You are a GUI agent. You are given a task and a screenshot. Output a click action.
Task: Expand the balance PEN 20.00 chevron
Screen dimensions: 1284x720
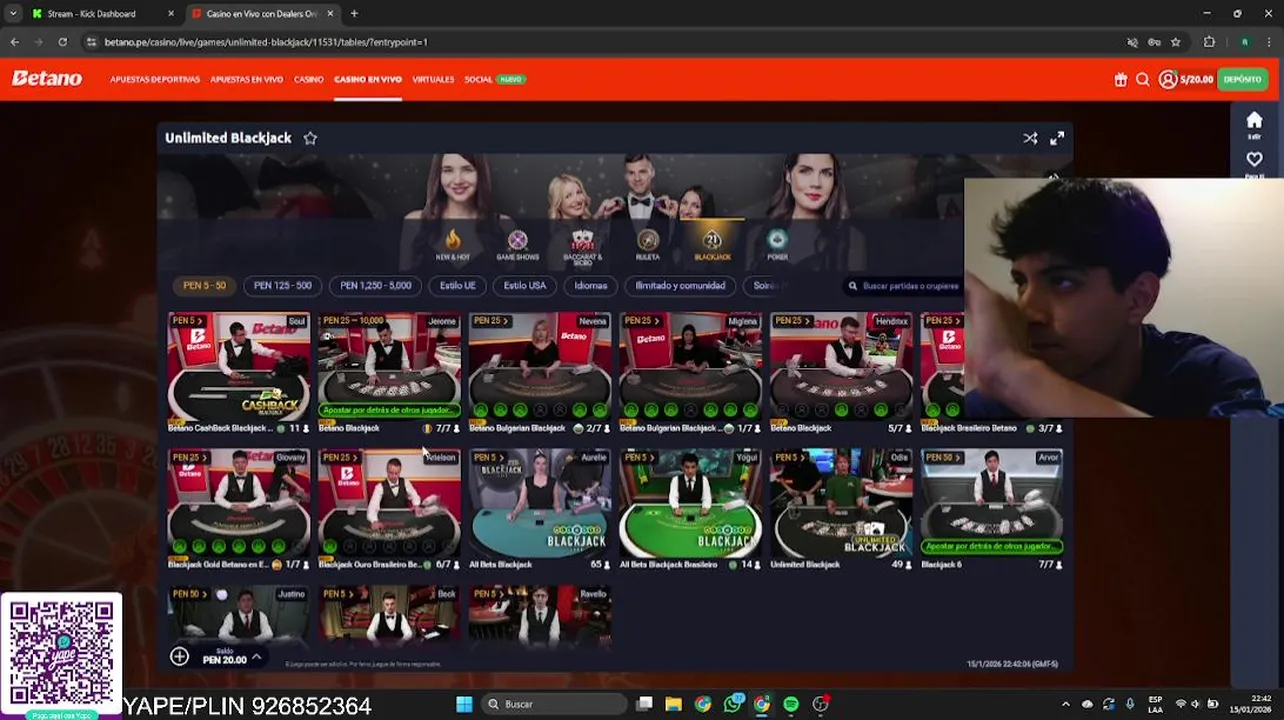256,657
